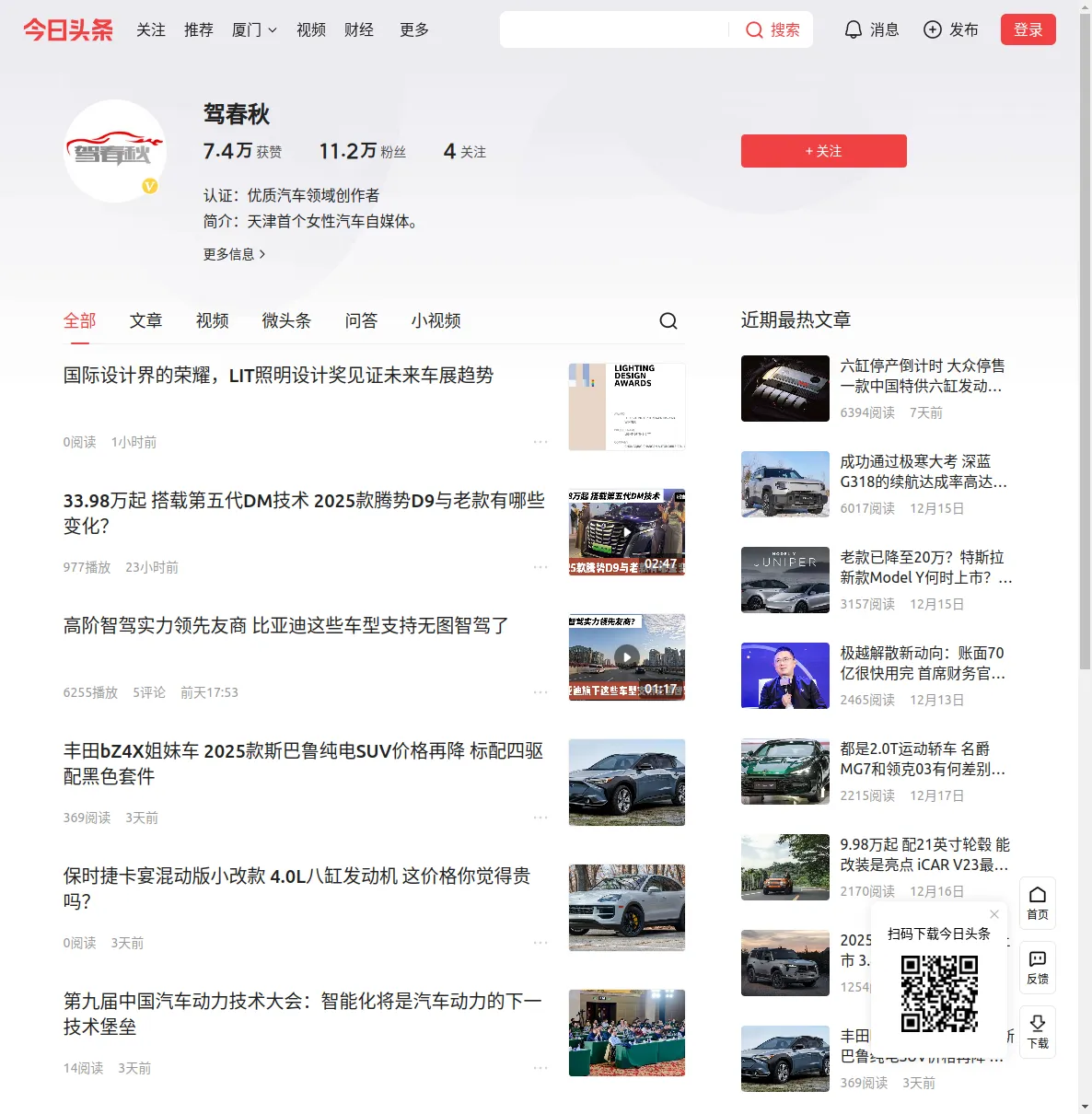Click the 反馈 feedback floating button
This screenshot has width=1092, height=1114.
(x=1038, y=968)
